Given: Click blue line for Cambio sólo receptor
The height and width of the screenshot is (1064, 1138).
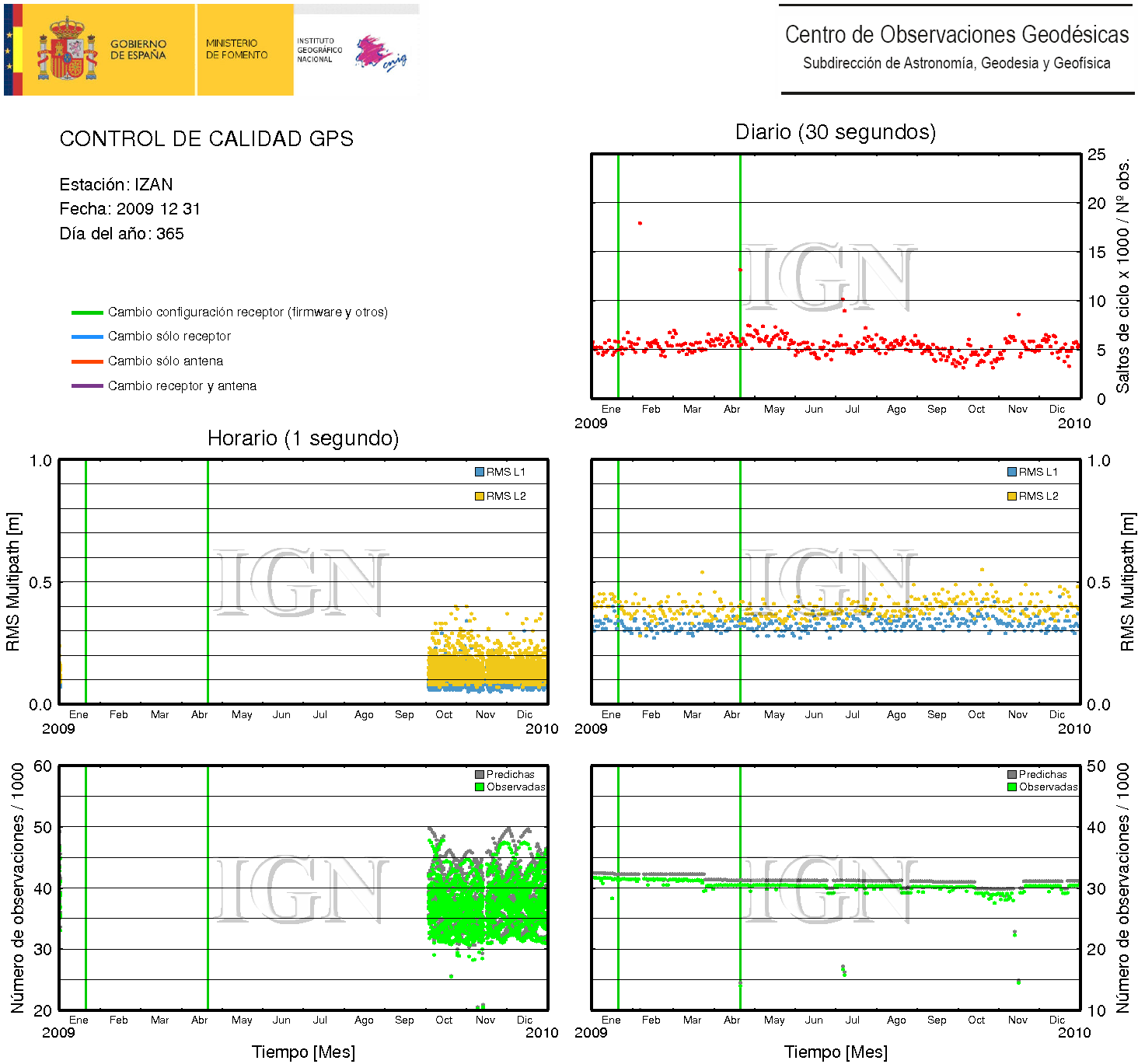Looking at the screenshot, I should pos(87,337).
